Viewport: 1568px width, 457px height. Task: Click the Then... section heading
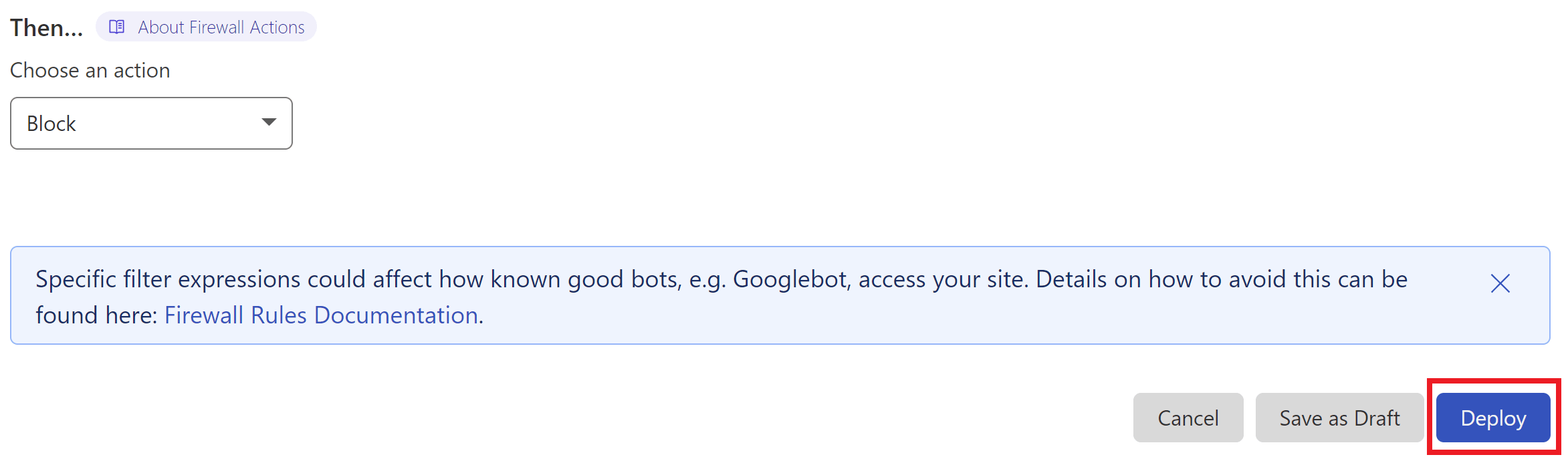click(x=47, y=27)
